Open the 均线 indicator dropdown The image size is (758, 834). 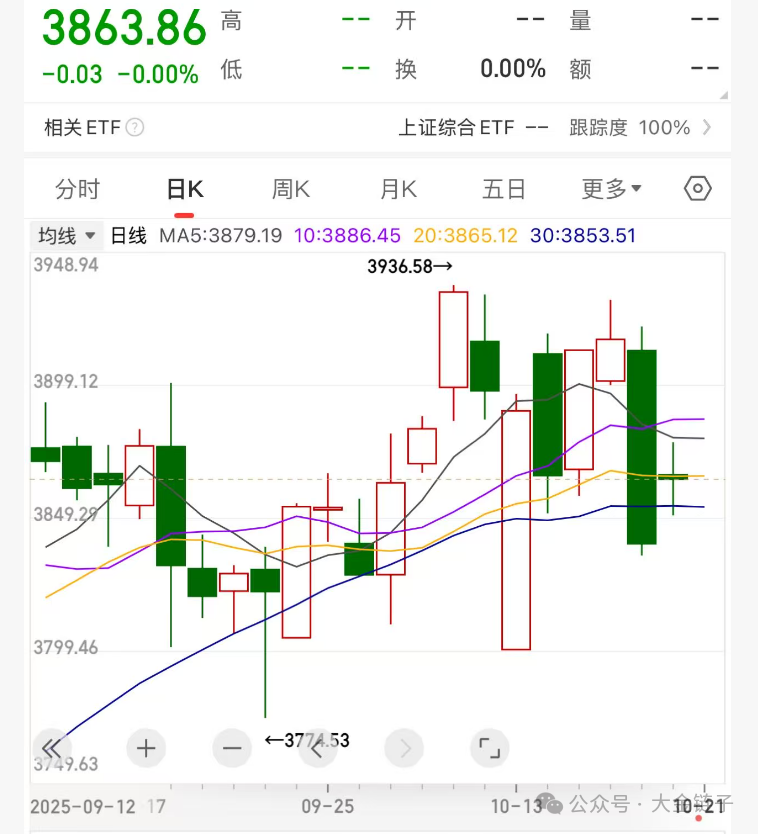point(67,236)
